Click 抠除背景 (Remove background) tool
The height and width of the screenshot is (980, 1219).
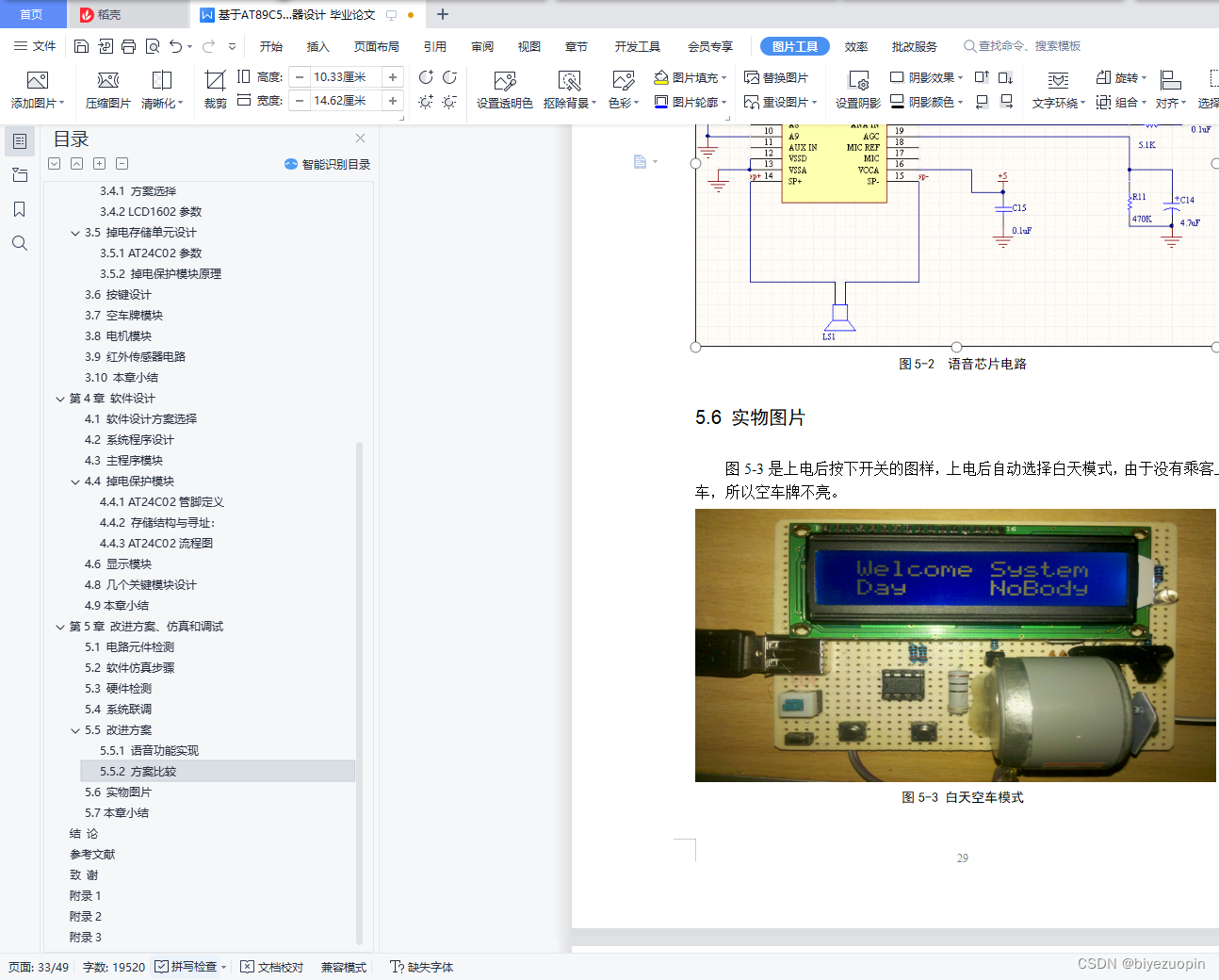pos(570,90)
